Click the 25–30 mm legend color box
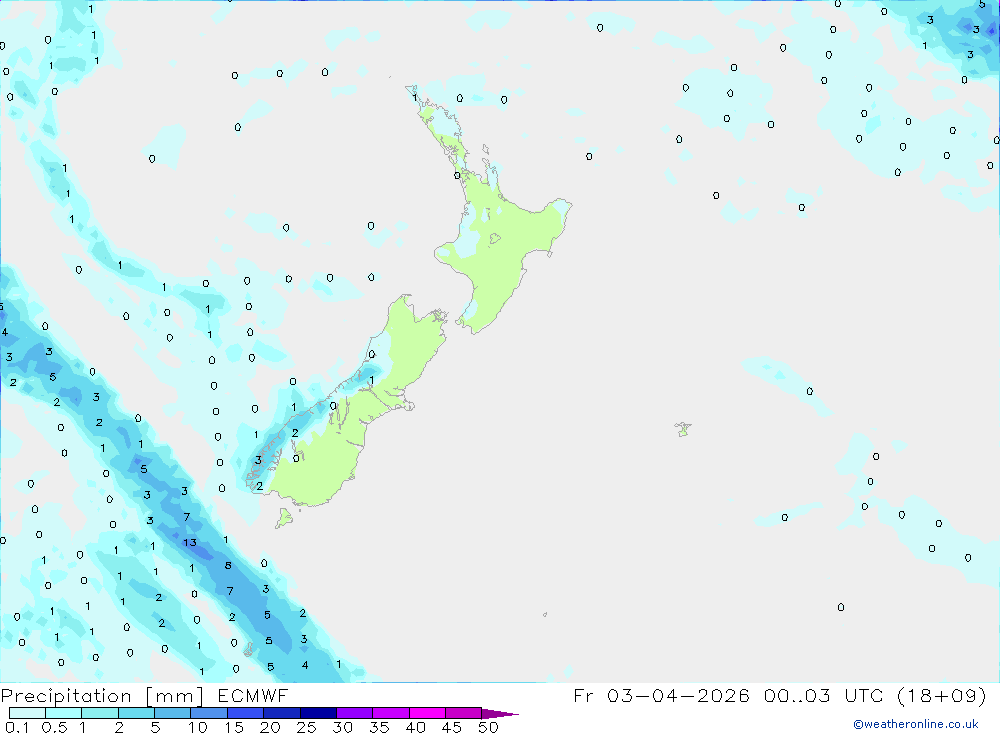 coord(318,713)
